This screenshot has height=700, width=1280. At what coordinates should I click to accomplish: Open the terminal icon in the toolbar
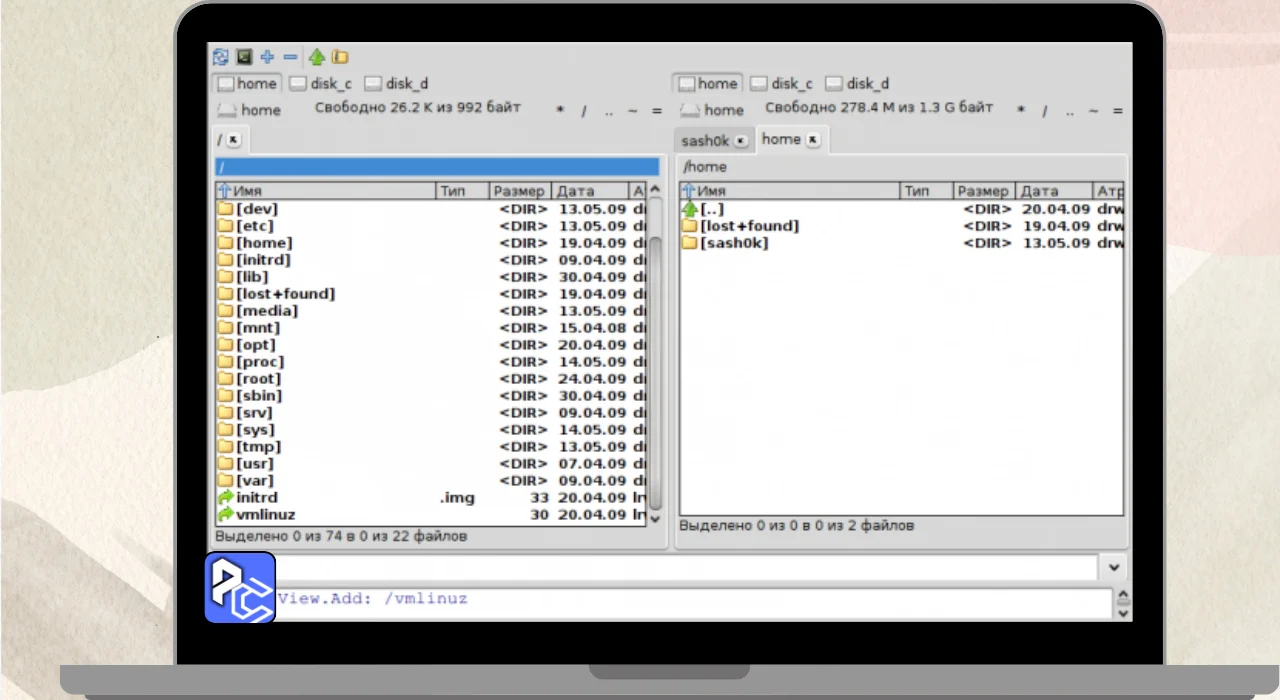tap(244, 57)
